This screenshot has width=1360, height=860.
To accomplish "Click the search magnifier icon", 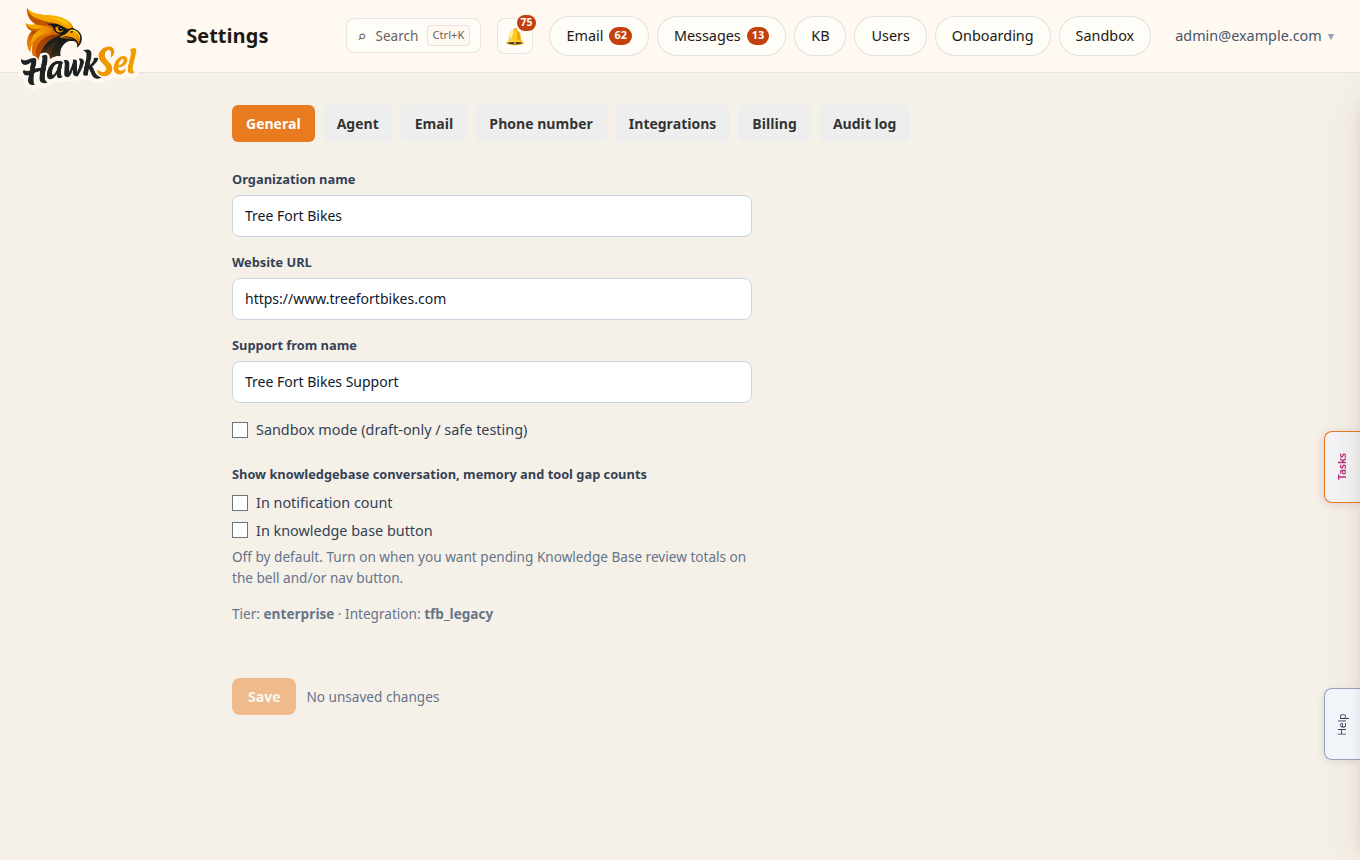I will tap(362, 36).
